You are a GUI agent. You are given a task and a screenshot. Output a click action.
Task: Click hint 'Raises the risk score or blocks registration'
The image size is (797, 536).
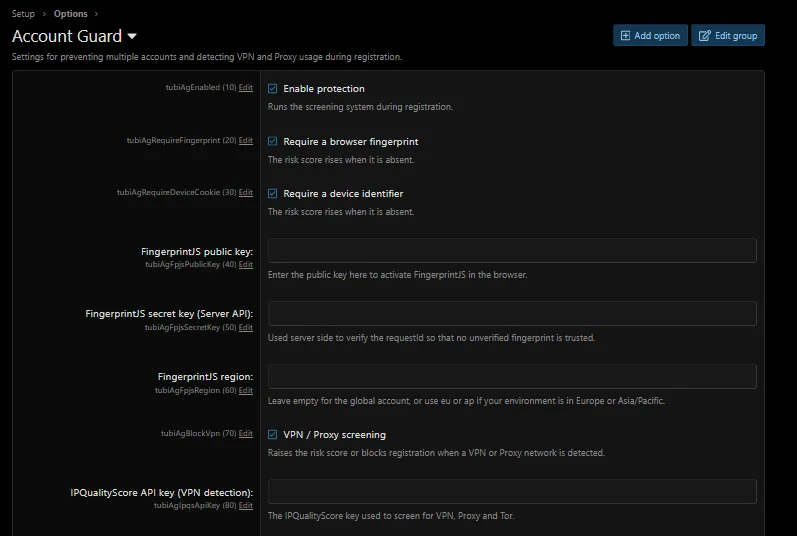436,453
